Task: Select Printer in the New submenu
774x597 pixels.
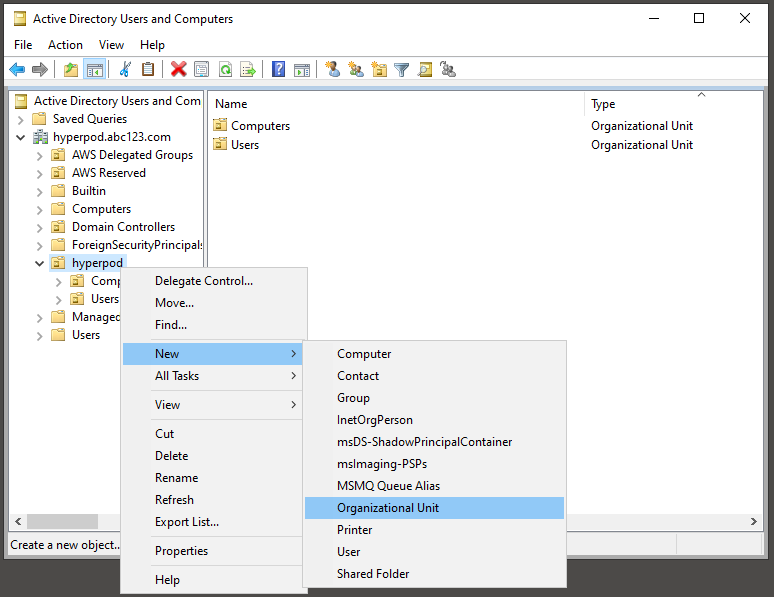Action: click(434, 530)
